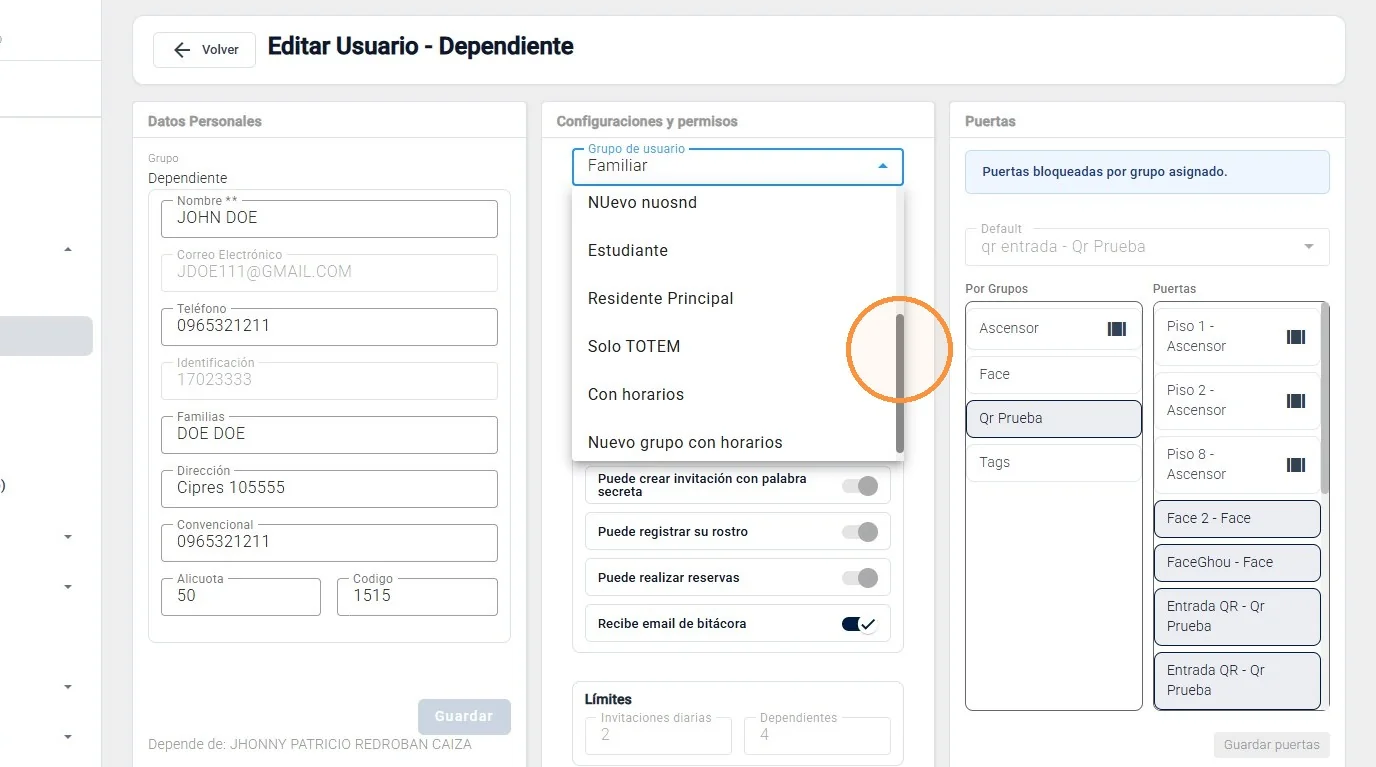Toggle Puede crear invitación con palabra secreta

(x=860, y=486)
